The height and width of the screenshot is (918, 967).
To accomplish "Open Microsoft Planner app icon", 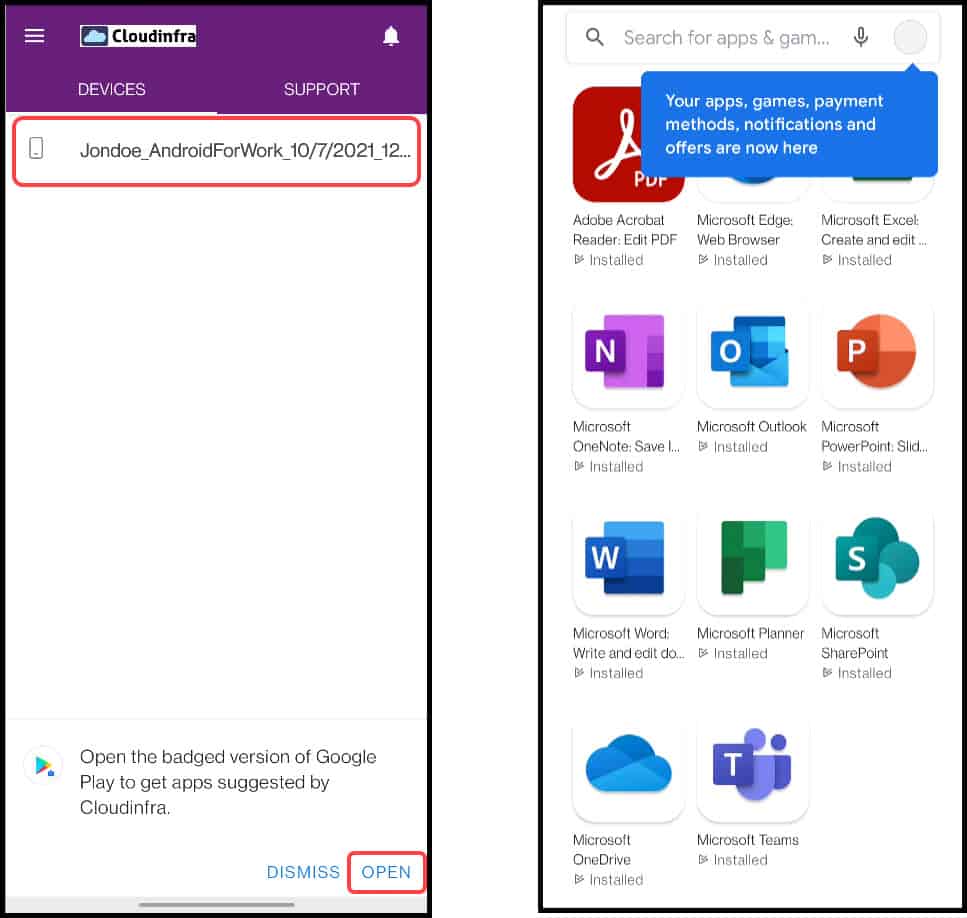I will pyautogui.click(x=752, y=559).
